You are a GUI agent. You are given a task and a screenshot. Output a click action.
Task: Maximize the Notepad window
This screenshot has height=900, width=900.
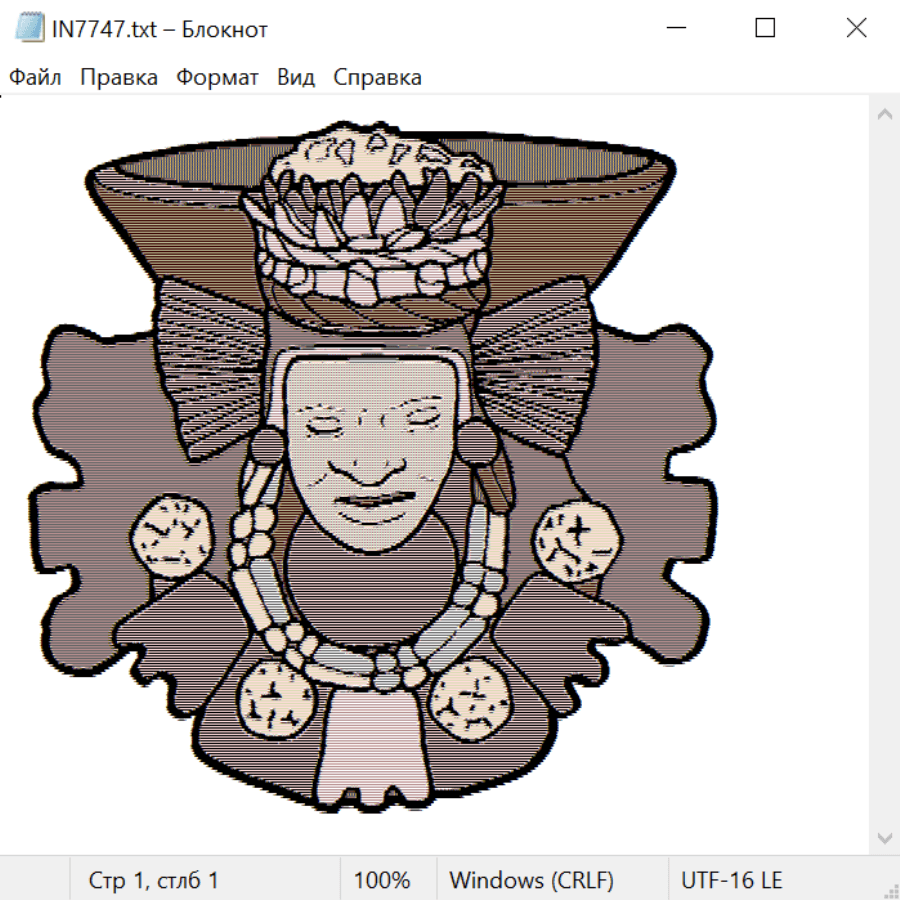(x=765, y=28)
